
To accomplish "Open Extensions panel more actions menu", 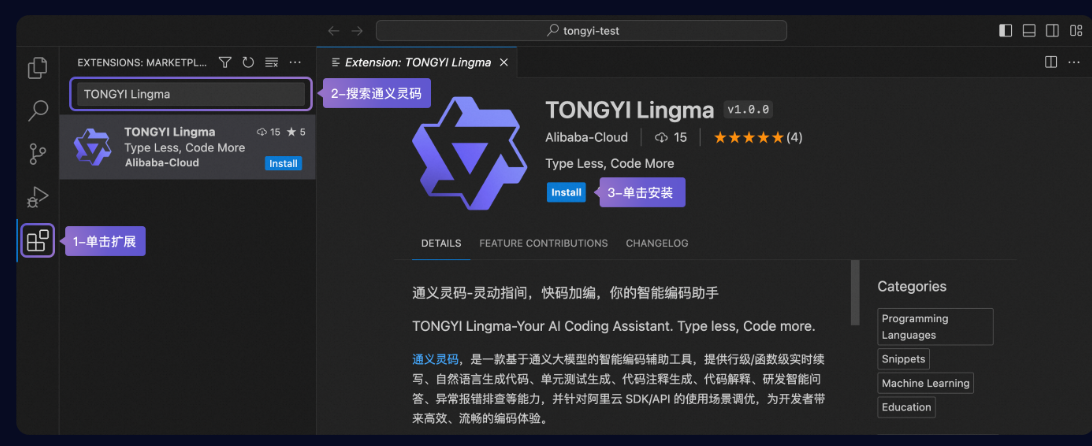I will click(295, 63).
